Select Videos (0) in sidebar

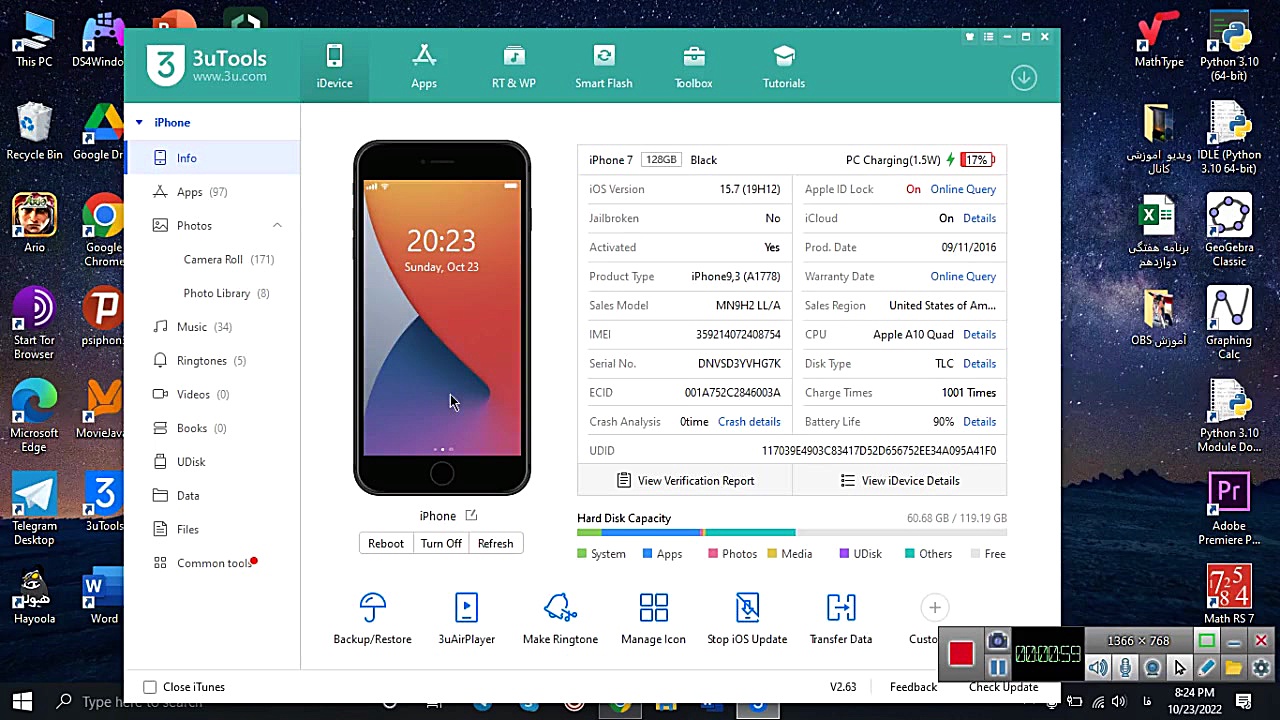coord(212,394)
